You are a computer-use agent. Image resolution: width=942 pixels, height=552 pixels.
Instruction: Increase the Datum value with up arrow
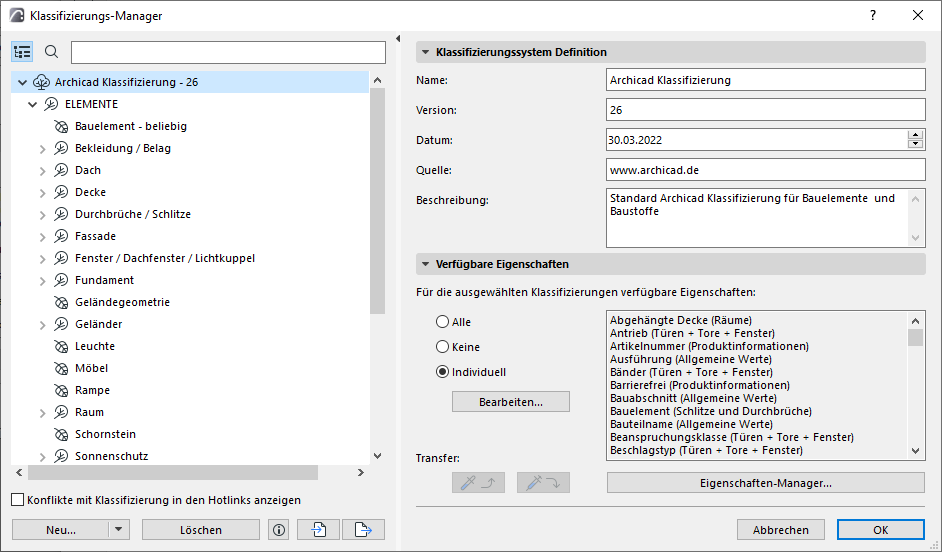coord(916,135)
